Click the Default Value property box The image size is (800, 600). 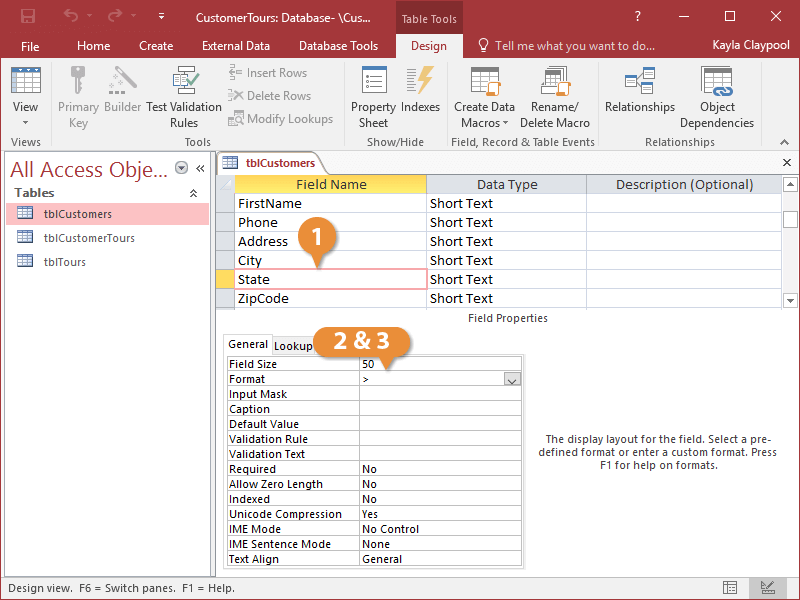click(x=440, y=424)
